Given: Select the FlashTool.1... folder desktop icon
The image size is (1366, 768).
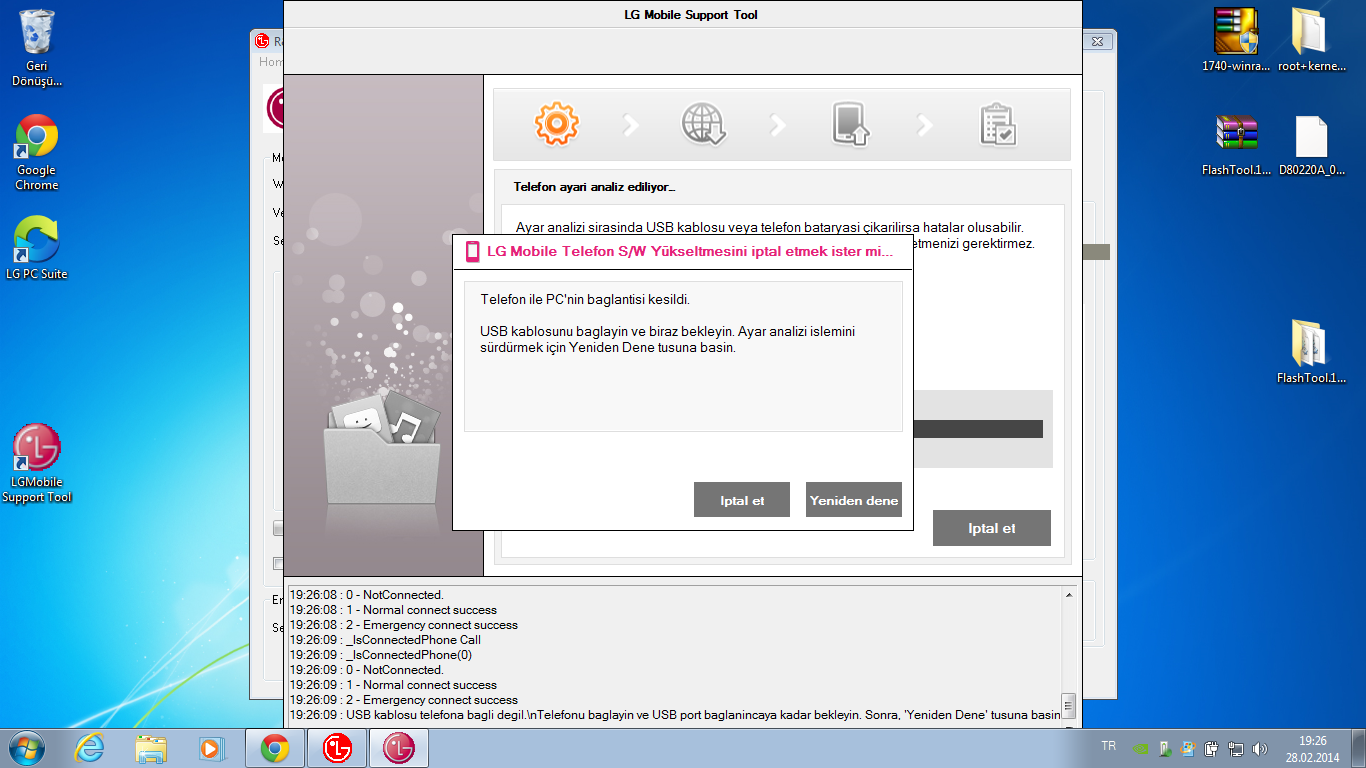Looking at the screenshot, I should 1311,352.
